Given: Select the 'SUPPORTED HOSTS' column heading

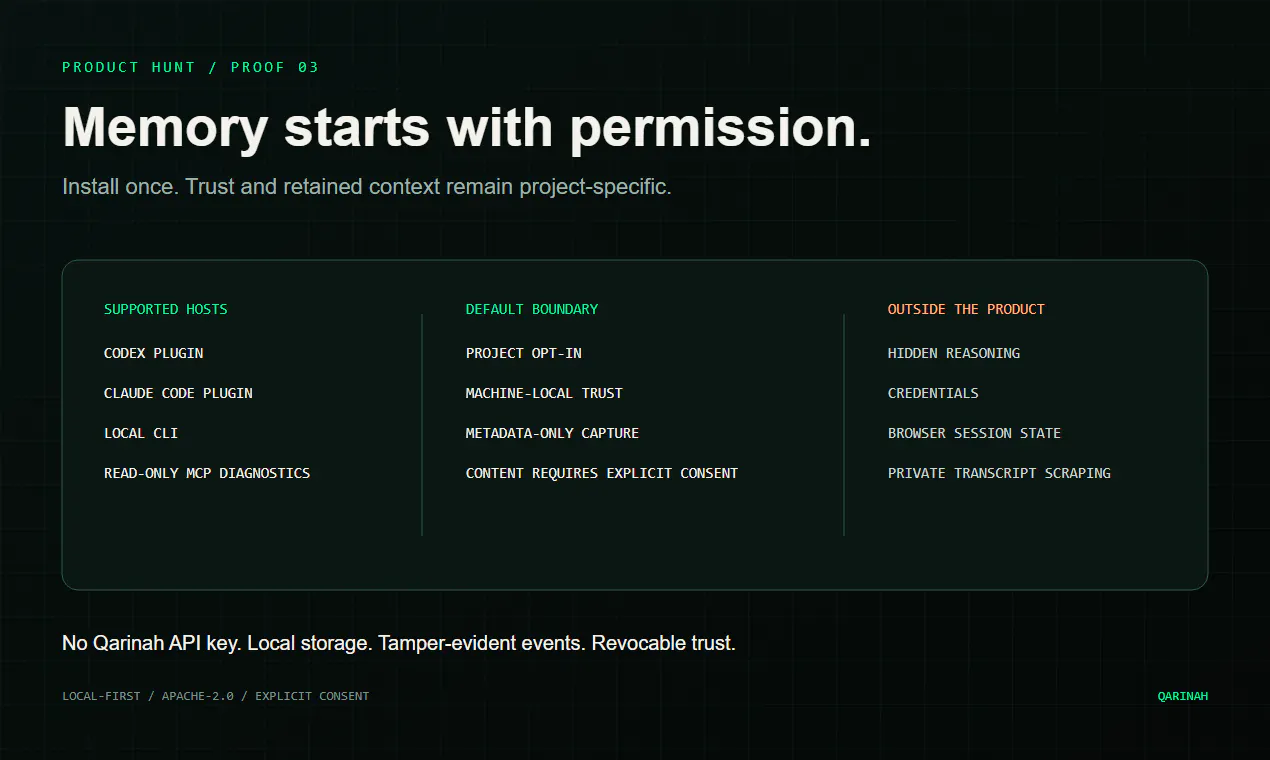Looking at the screenshot, I should pos(166,309).
